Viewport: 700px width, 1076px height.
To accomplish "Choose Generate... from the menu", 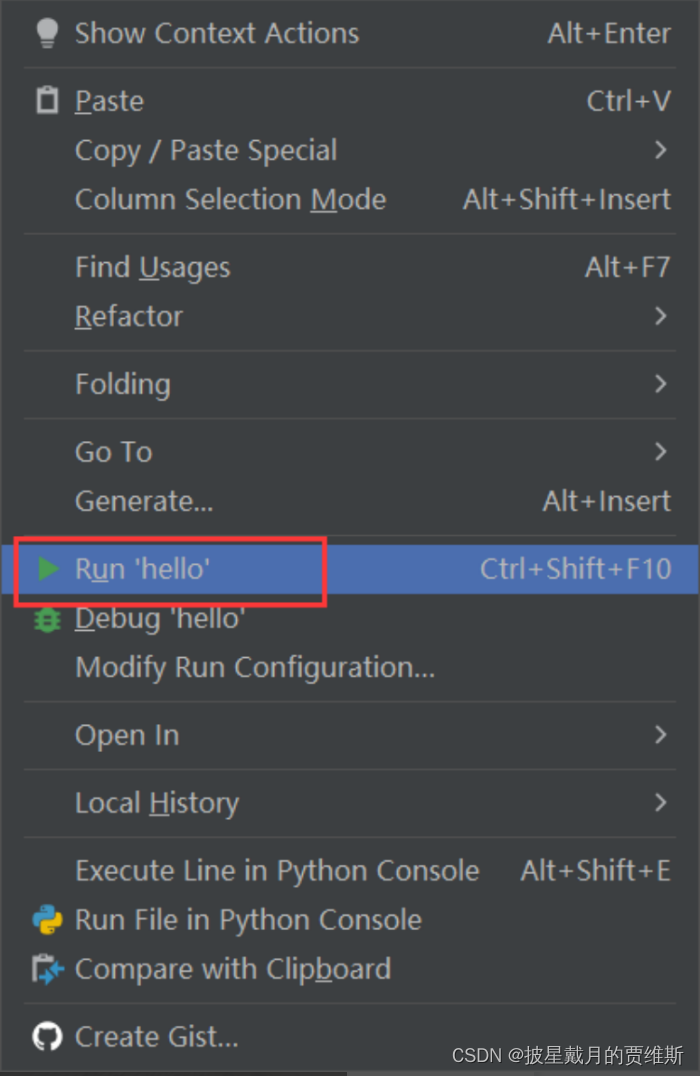I will (x=144, y=501).
